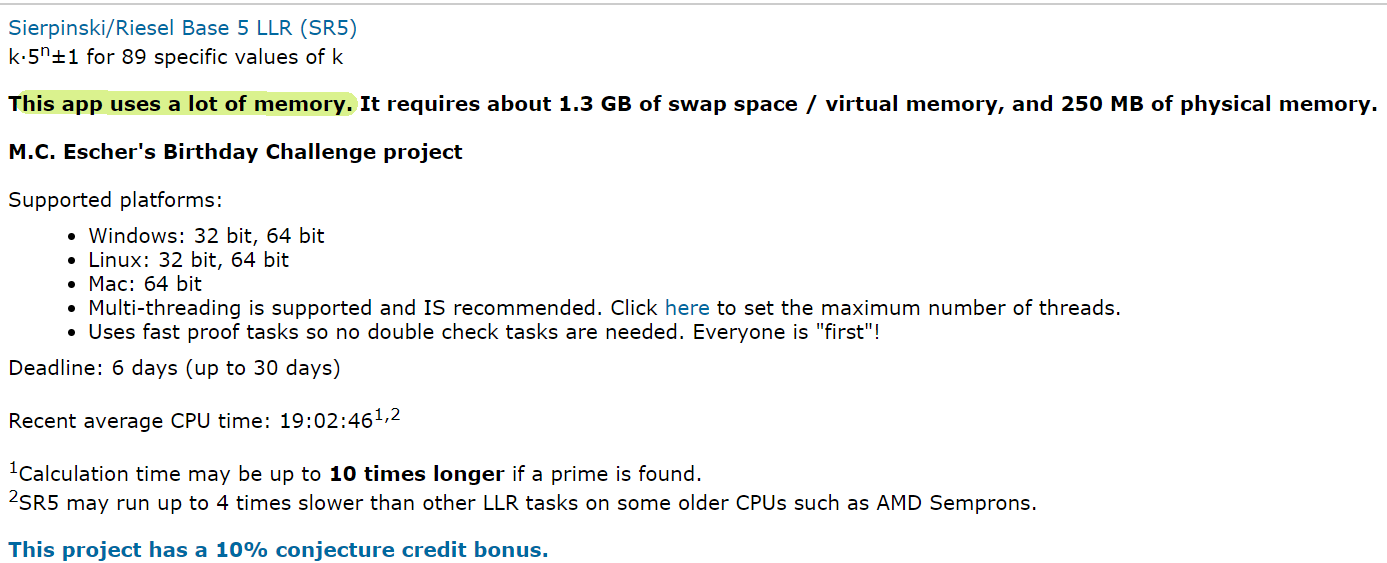Select the 'Supported platforms:' label
Image resolution: width=1387 pixels, height=563 pixels.
click(115, 200)
